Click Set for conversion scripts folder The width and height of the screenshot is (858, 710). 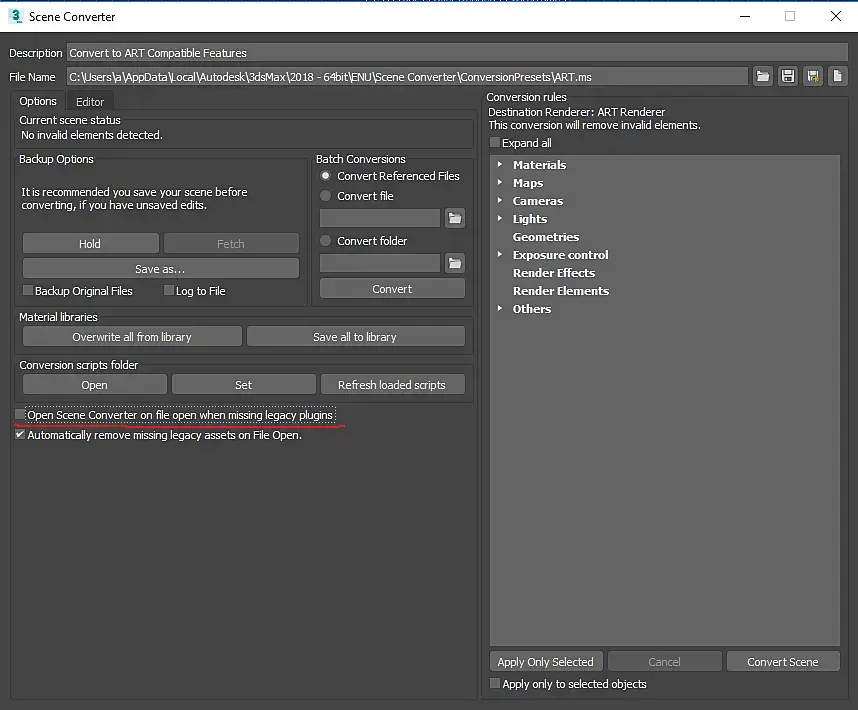click(x=244, y=385)
